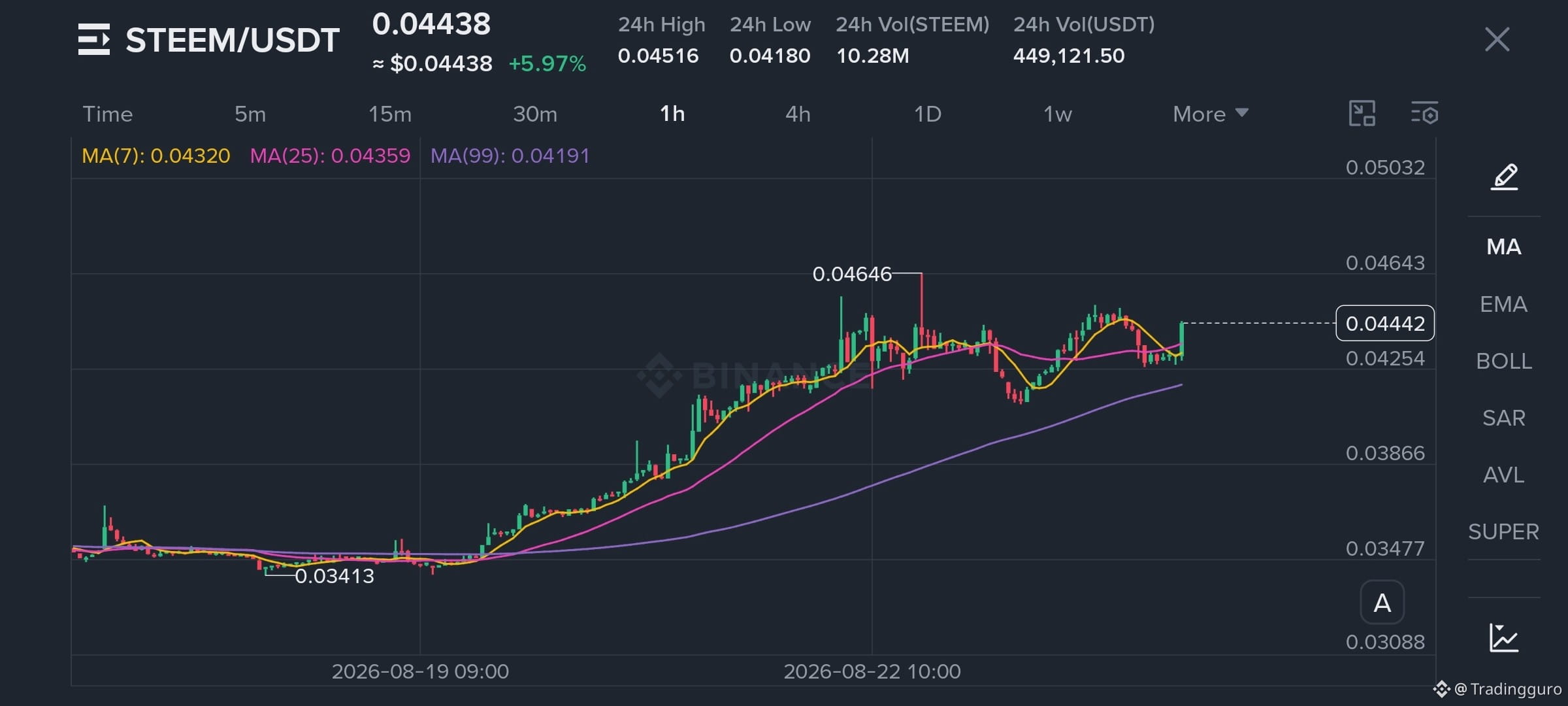Viewport: 1568px width, 706px height.
Task: Toggle the MA indicator
Action: point(1504,247)
